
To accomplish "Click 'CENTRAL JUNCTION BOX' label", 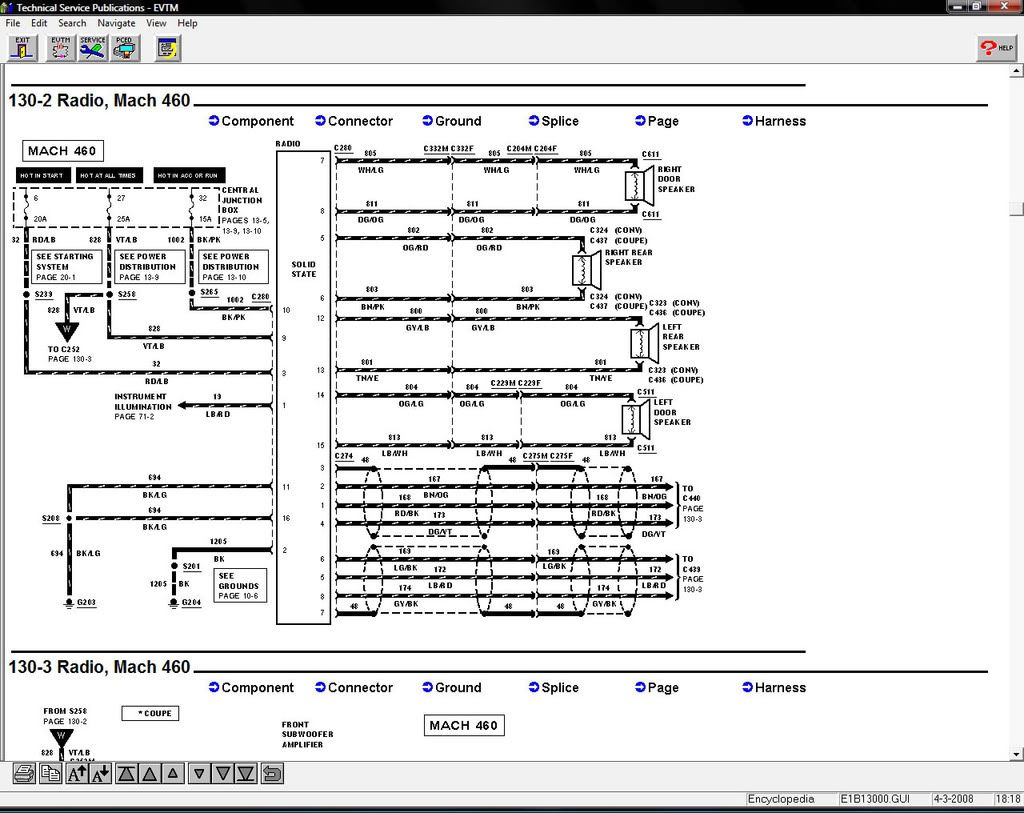I will coord(242,200).
